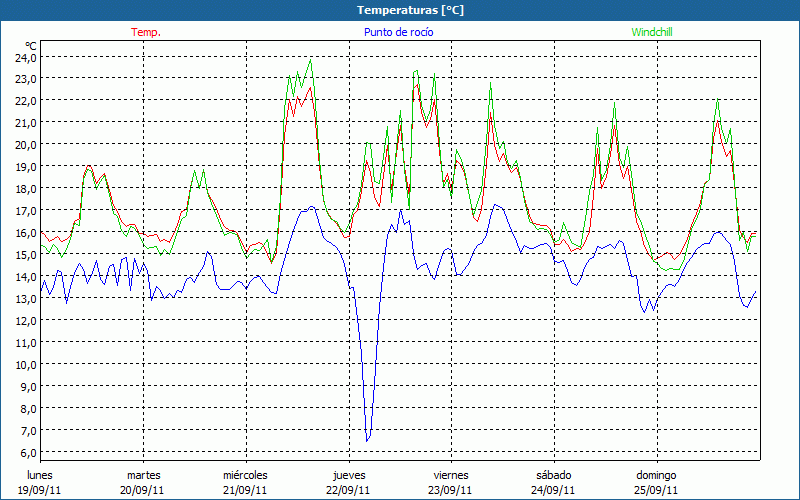Image resolution: width=800 pixels, height=500 pixels.
Task: Click the highest green windchill peak on miércoles
Action: point(311,60)
